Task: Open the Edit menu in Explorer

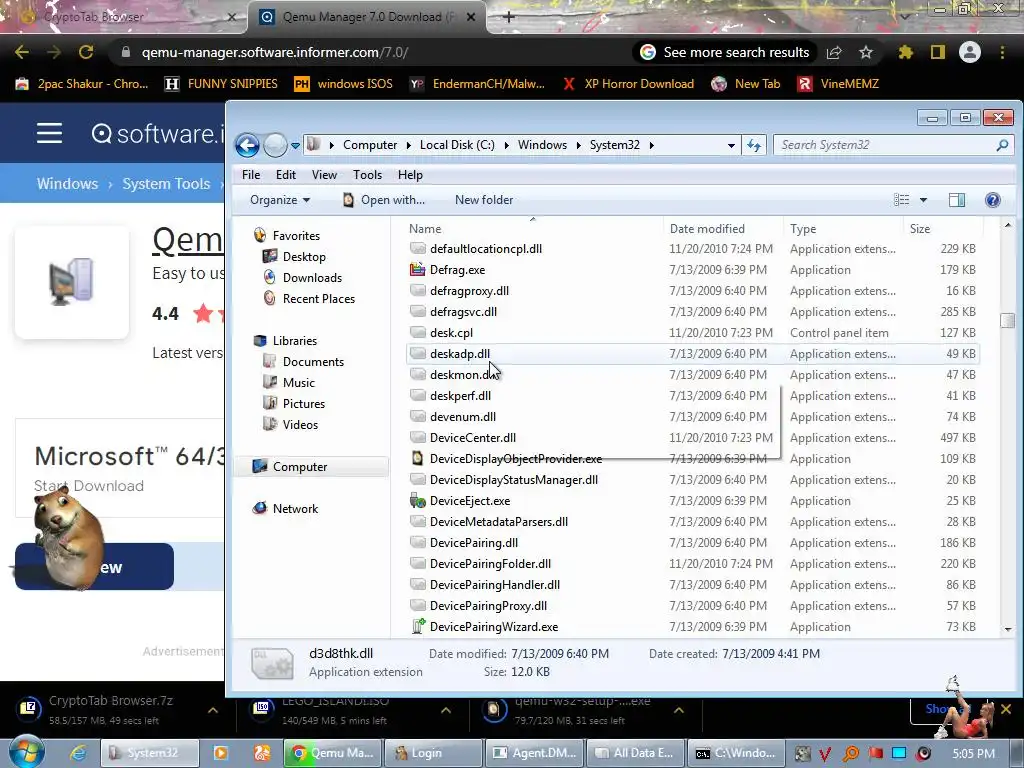Action: click(x=285, y=175)
